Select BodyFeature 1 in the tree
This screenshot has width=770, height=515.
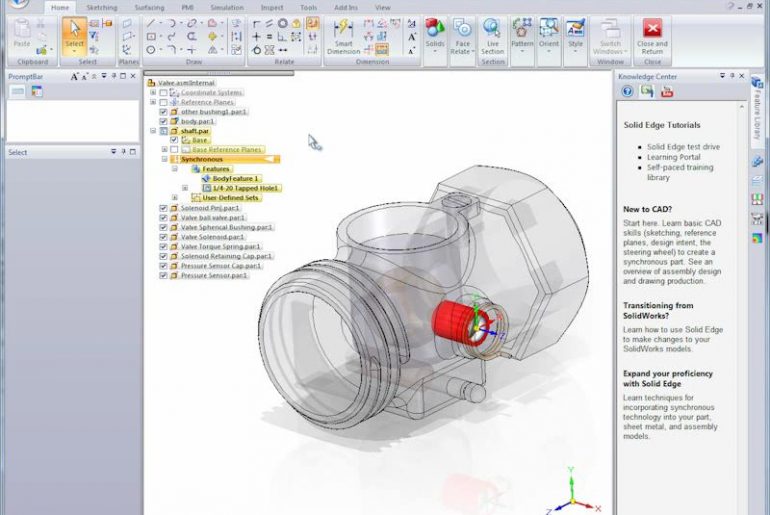235,178
